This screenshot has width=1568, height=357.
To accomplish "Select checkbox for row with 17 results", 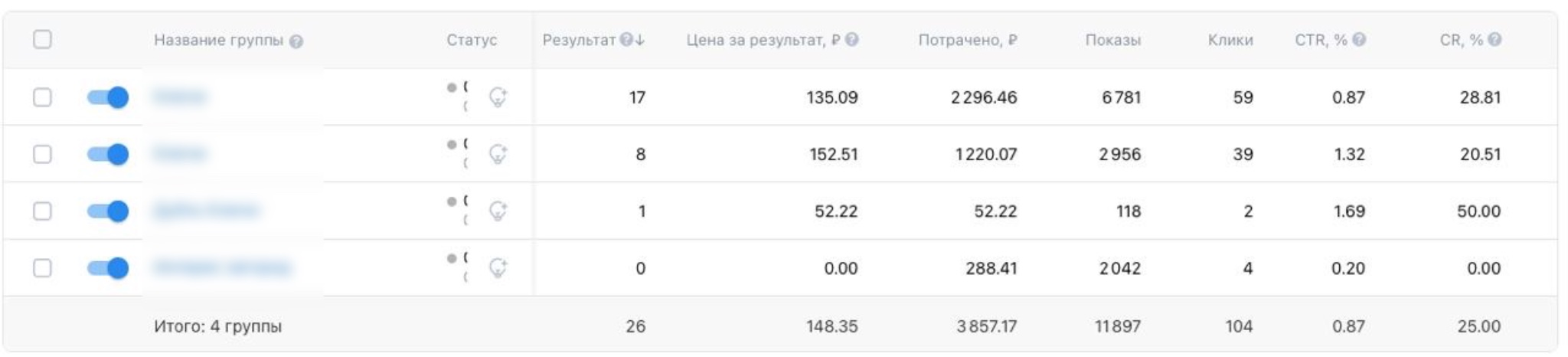I will (43, 97).
